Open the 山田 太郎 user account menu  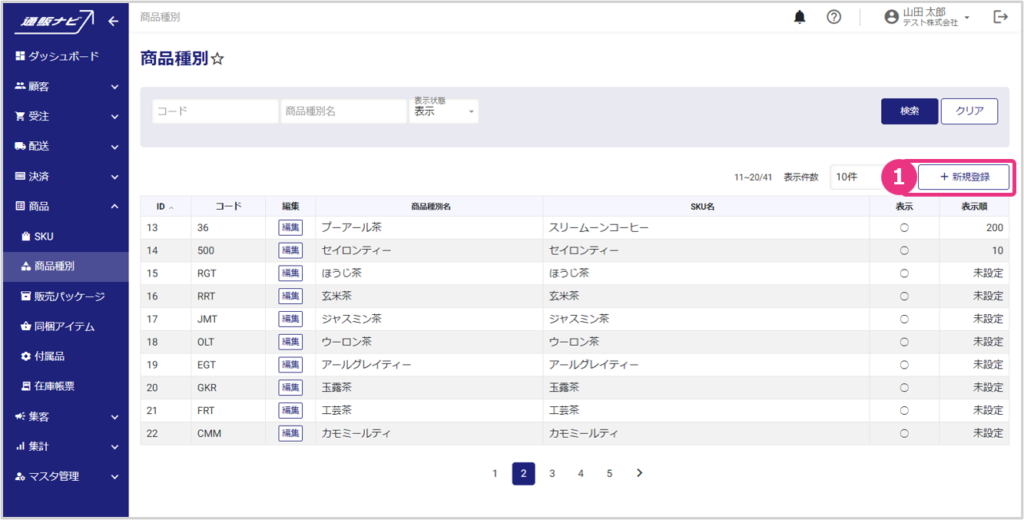click(927, 17)
